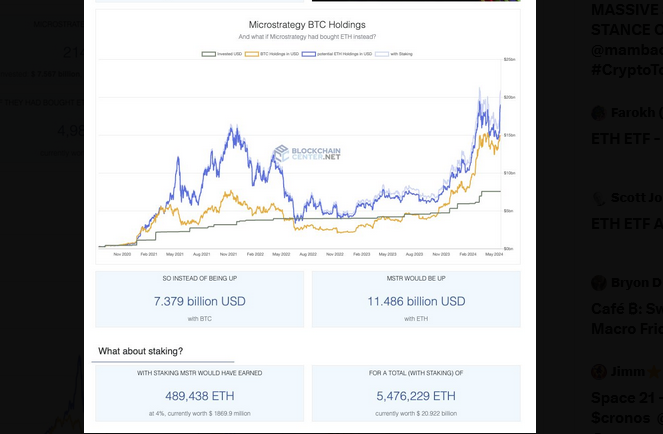Viewport: 663px width, 434px height.
Task: Open Farokh's profile avatar
Action: coord(599,113)
